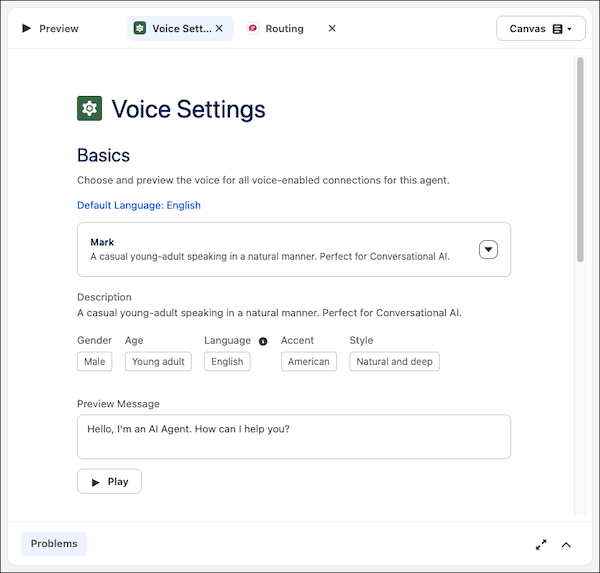600x573 pixels.
Task: Expand panel with the diagonal arrows icon
Action: click(x=541, y=545)
